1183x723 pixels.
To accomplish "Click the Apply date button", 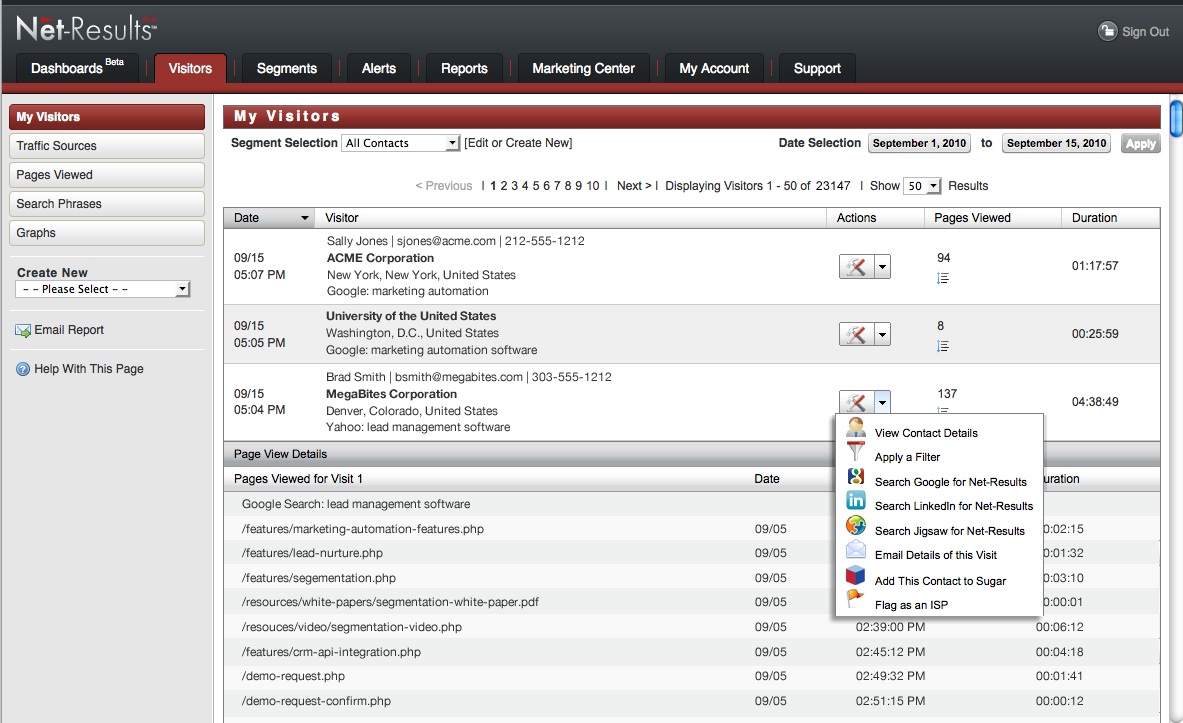I will [1140, 143].
